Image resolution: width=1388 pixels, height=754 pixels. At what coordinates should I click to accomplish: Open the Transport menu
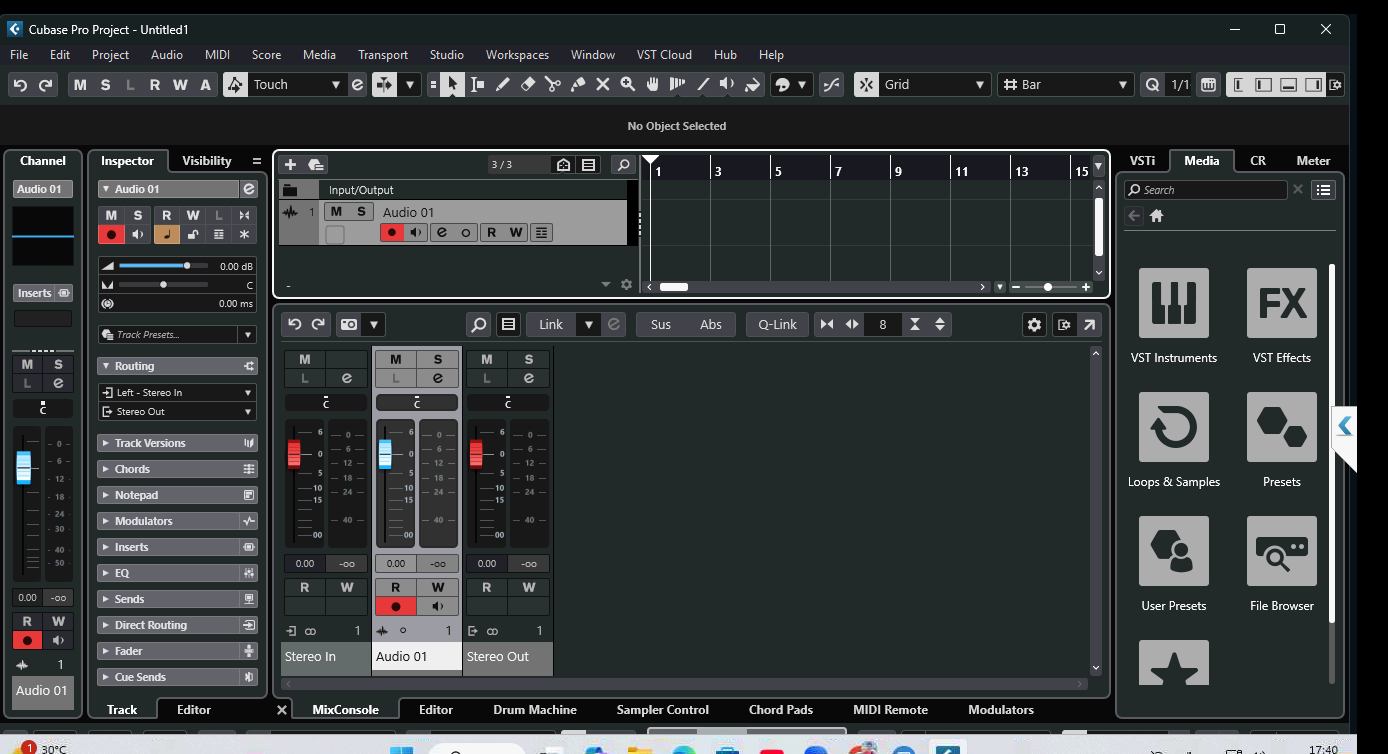tap(383, 55)
